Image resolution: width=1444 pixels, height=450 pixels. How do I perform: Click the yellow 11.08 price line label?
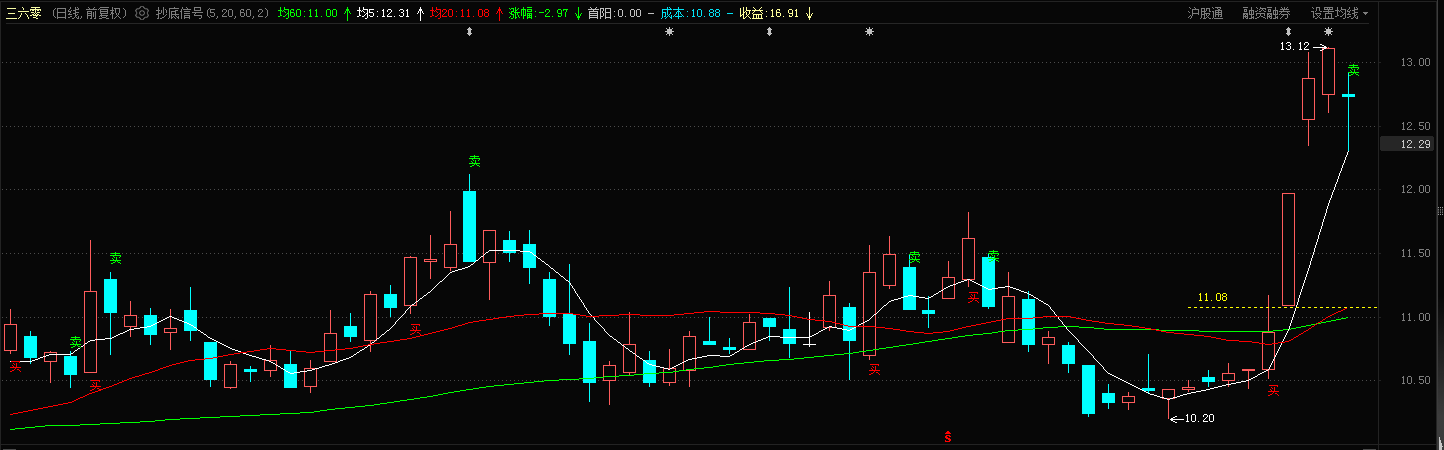[1212, 298]
